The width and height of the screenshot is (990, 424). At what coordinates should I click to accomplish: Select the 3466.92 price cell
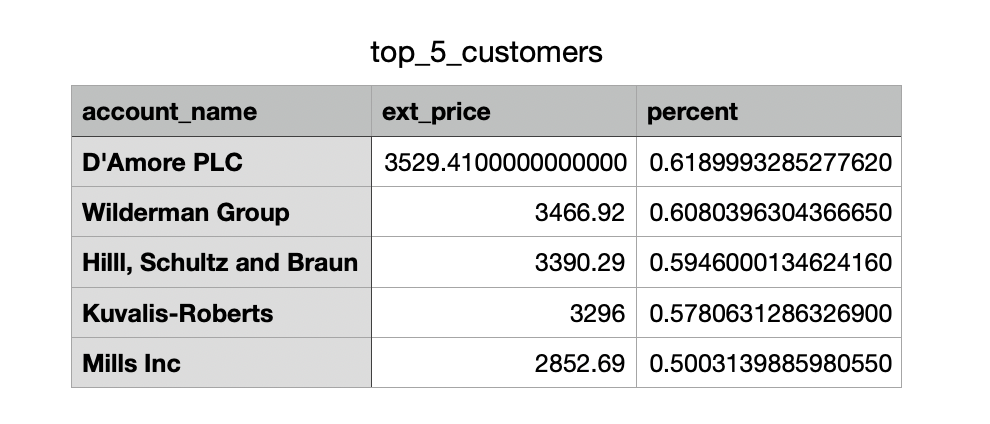tap(504, 212)
